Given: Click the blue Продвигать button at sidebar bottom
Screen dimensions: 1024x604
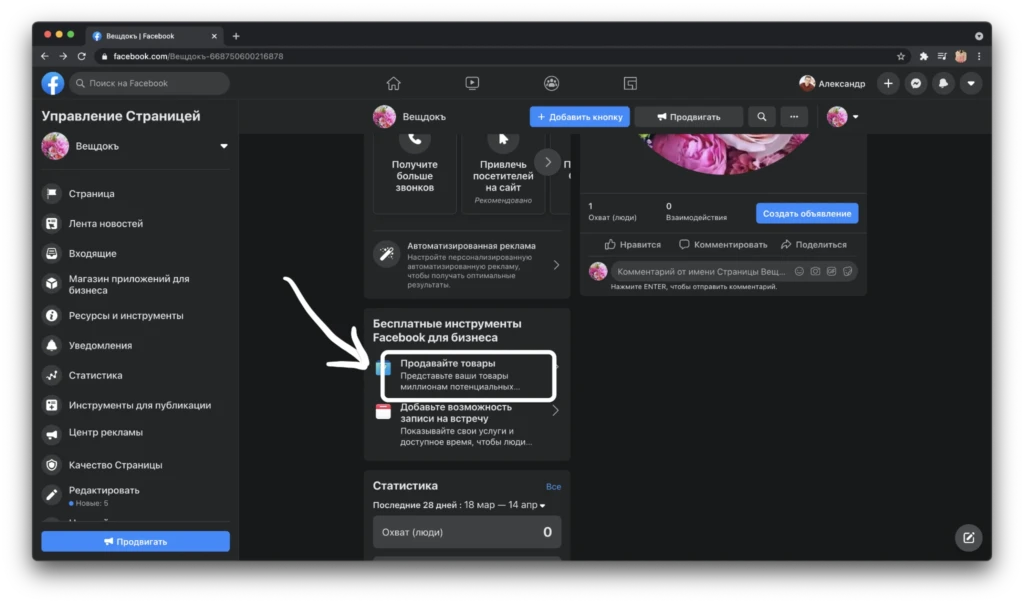Looking at the screenshot, I should 135,541.
